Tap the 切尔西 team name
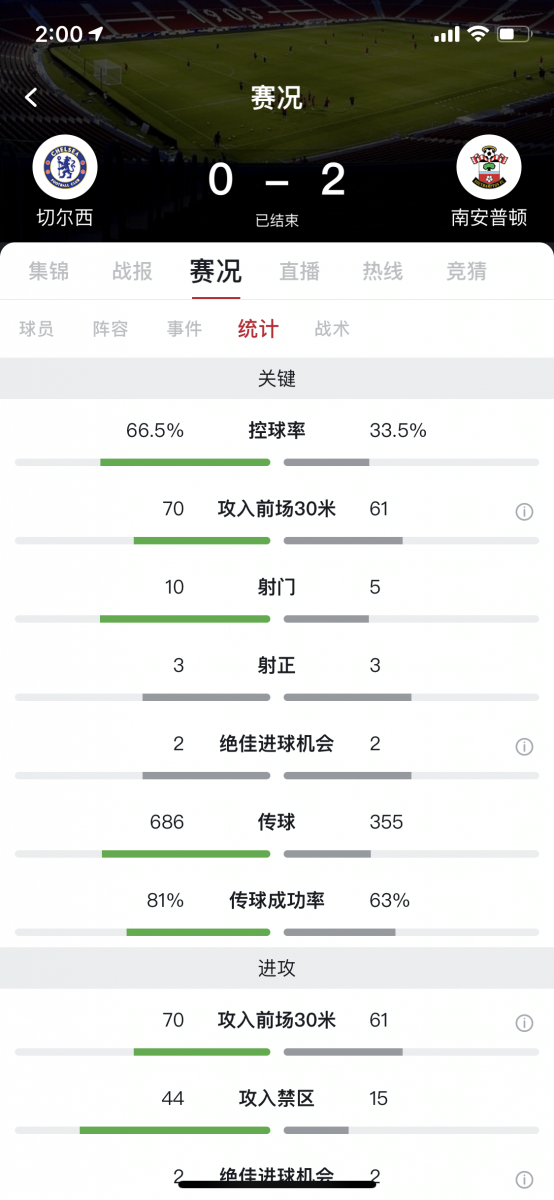The height and width of the screenshot is (1200, 554). [65, 217]
